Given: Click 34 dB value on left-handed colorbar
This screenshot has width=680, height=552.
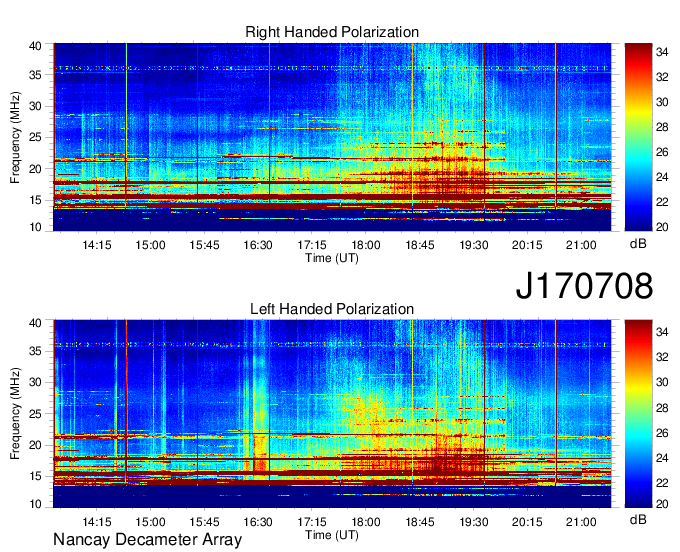Looking at the screenshot, I should (662, 332).
